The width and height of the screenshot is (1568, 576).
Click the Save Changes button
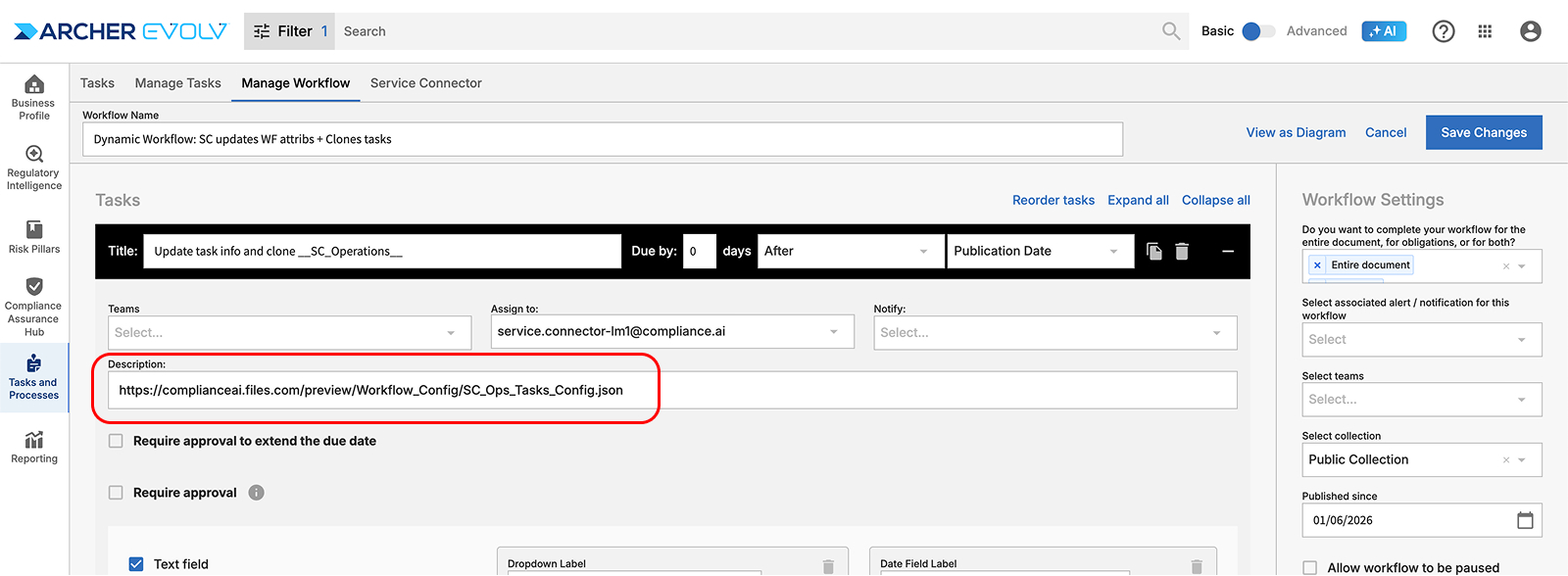pyautogui.click(x=1483, y=132)
